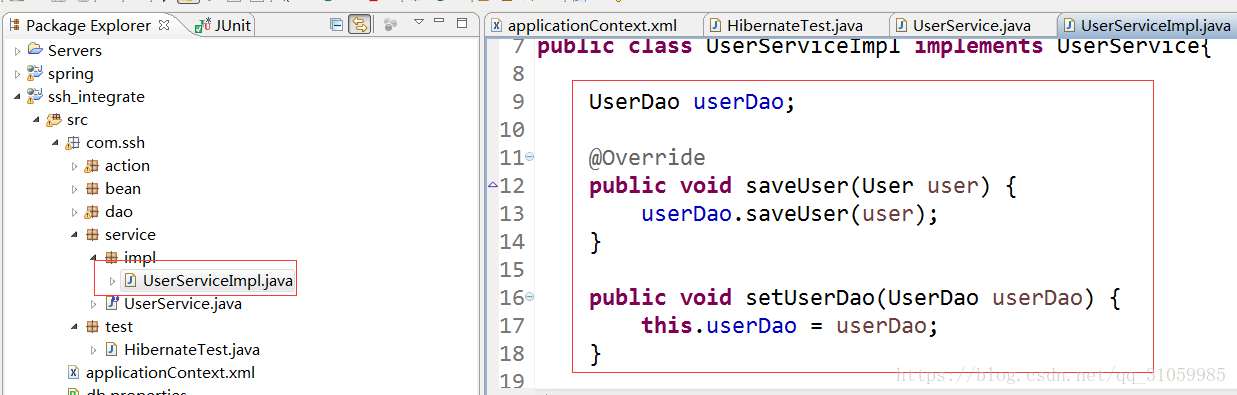Select the ssh_integrate project label

tap(96, 97)
